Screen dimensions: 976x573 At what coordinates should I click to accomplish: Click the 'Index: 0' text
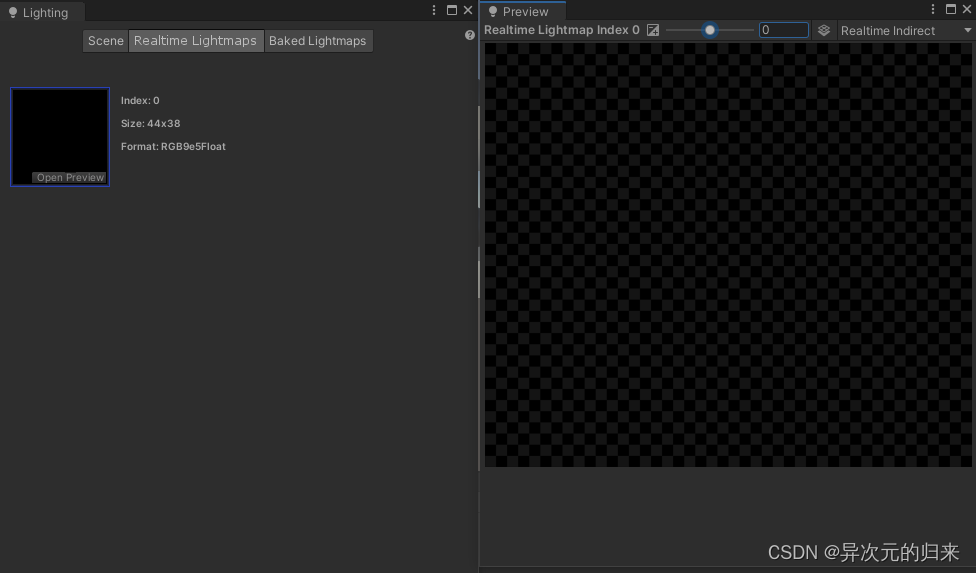pos(140,101)
